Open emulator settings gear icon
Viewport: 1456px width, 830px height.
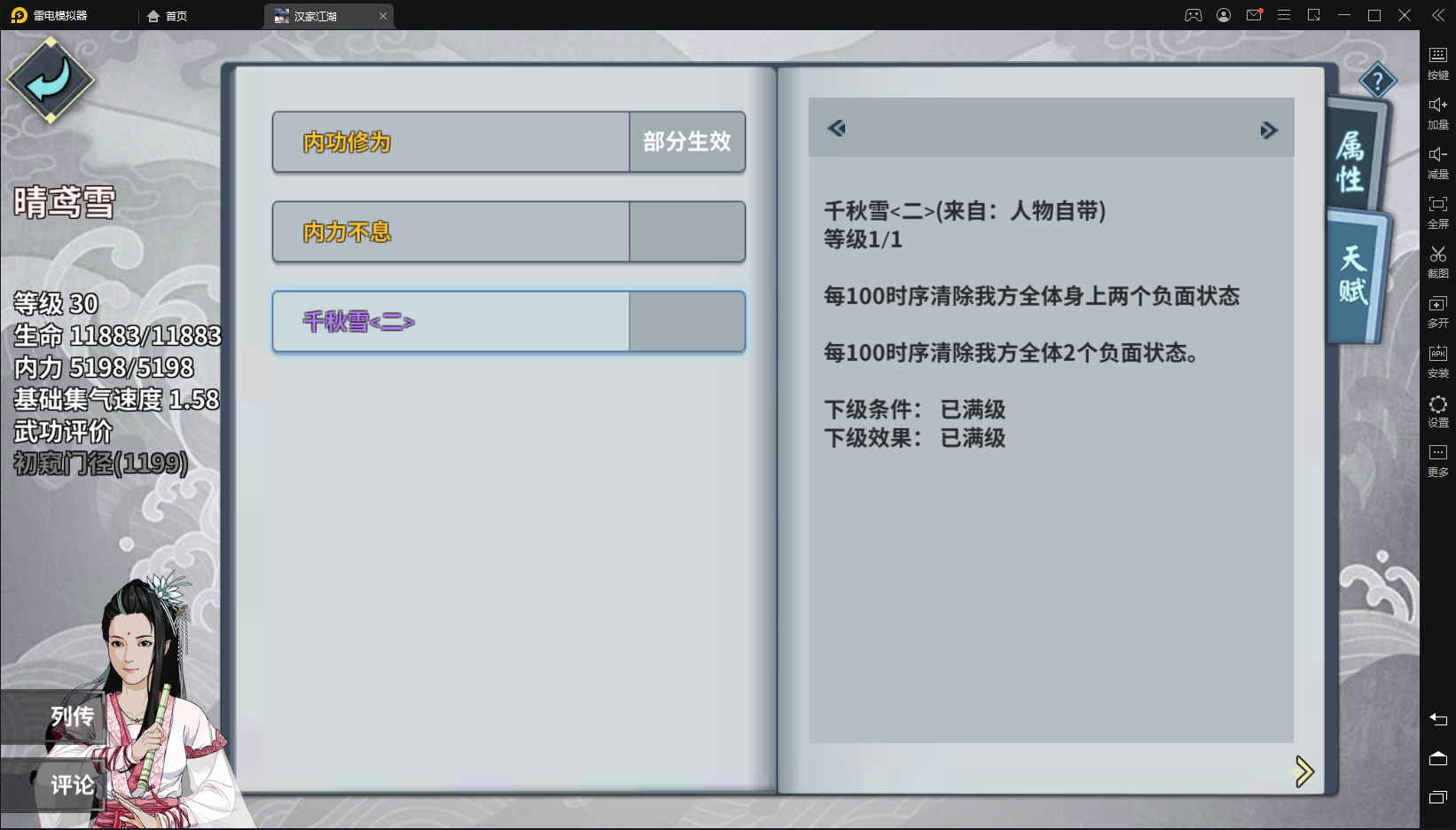point(1437,410)
